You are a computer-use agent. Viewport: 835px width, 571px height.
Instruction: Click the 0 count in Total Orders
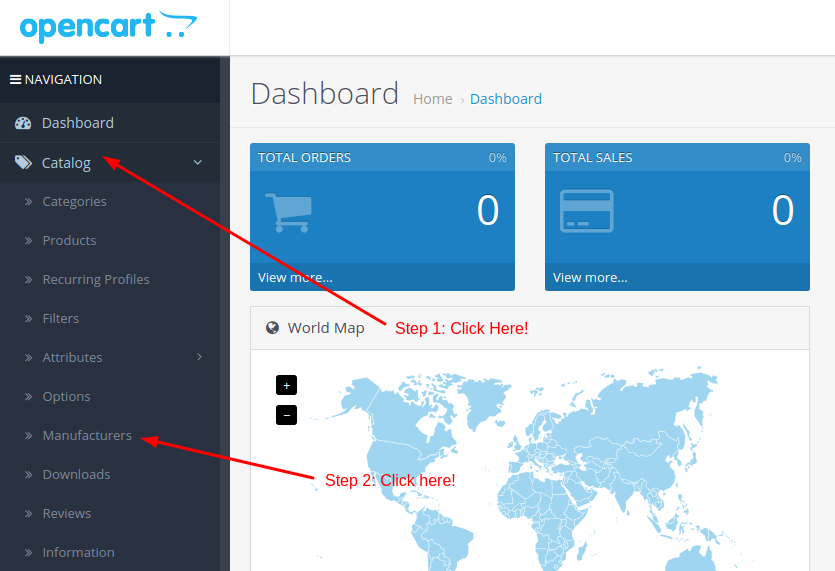pos(488,210)
